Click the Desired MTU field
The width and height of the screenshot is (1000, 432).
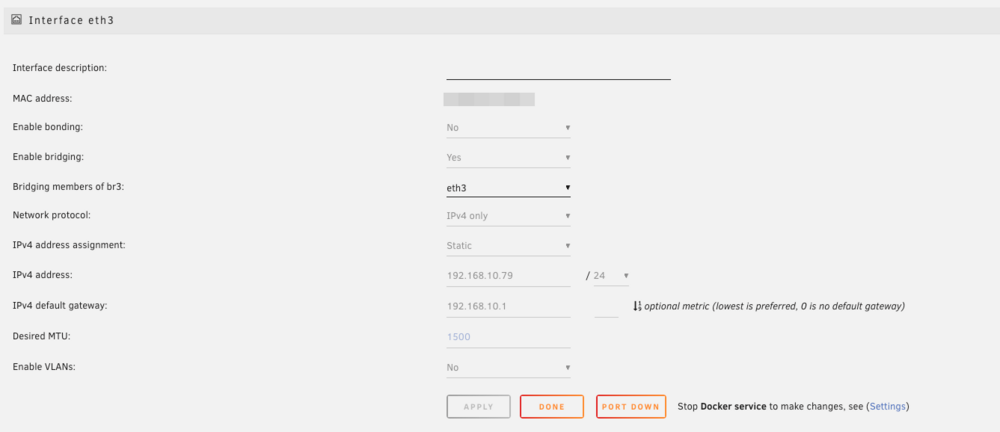(508, 337)
